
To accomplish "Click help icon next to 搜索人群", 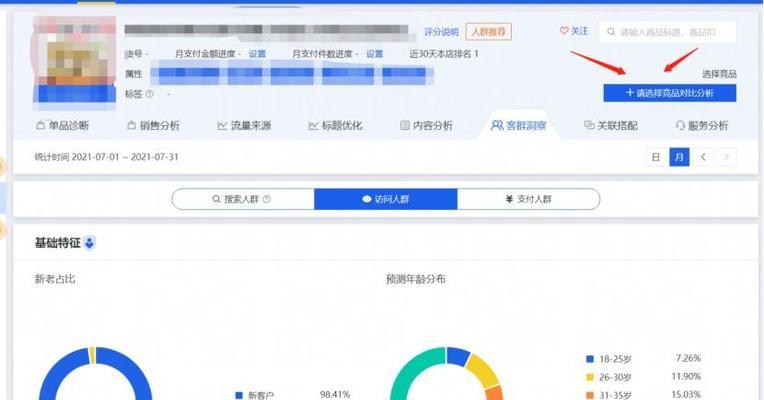I will click(267, 199).
